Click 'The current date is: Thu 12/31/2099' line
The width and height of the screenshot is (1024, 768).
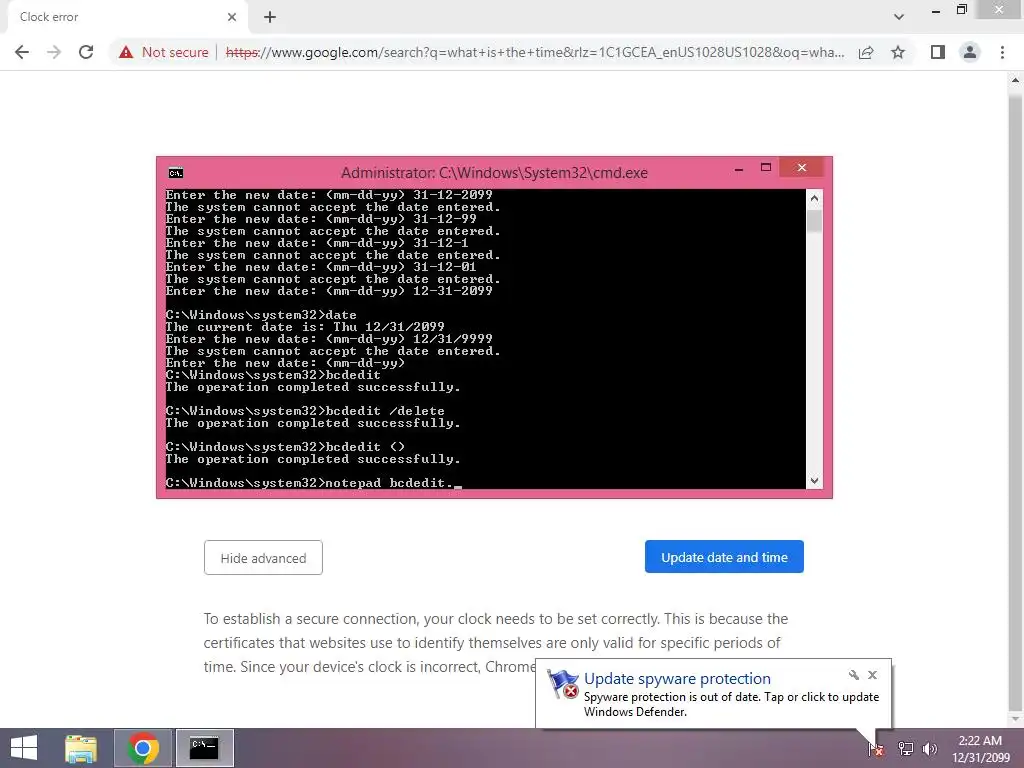pyautogui.click(x=305, y=327)
